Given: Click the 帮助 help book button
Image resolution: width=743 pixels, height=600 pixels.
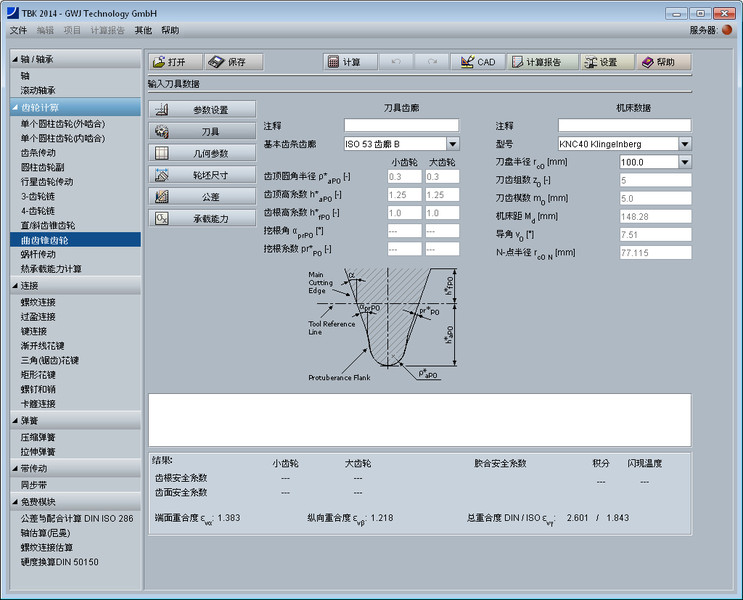Looking at the screenshot, I should coord(664,62).
